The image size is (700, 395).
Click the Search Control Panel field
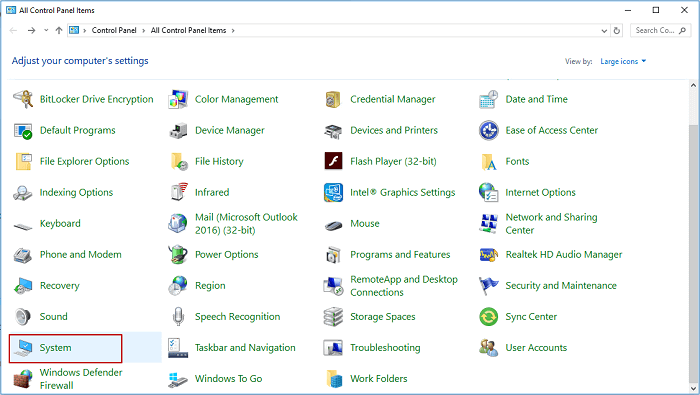coord(660,30)
